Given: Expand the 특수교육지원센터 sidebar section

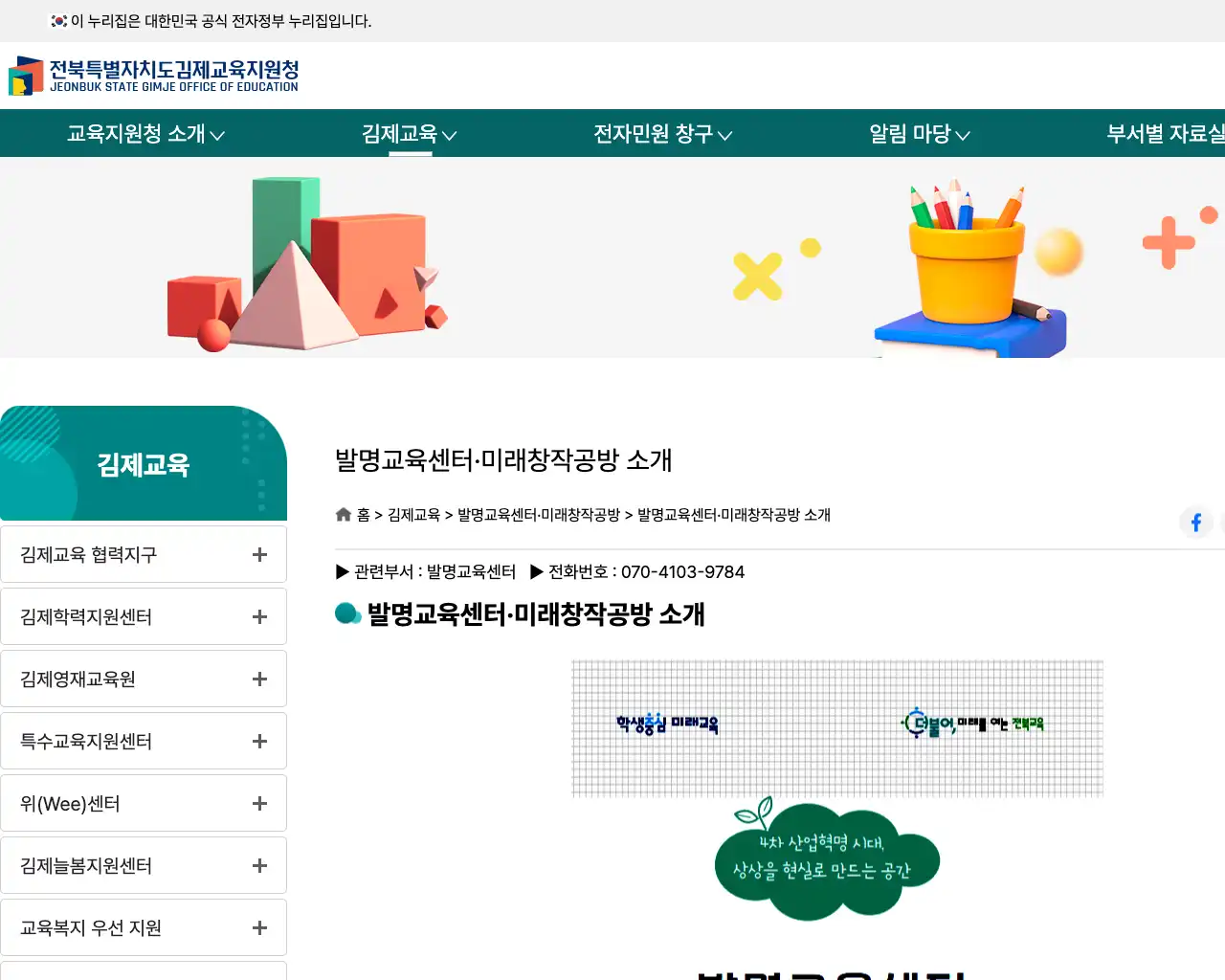Looking at the screenshot, I should (257, 741).
